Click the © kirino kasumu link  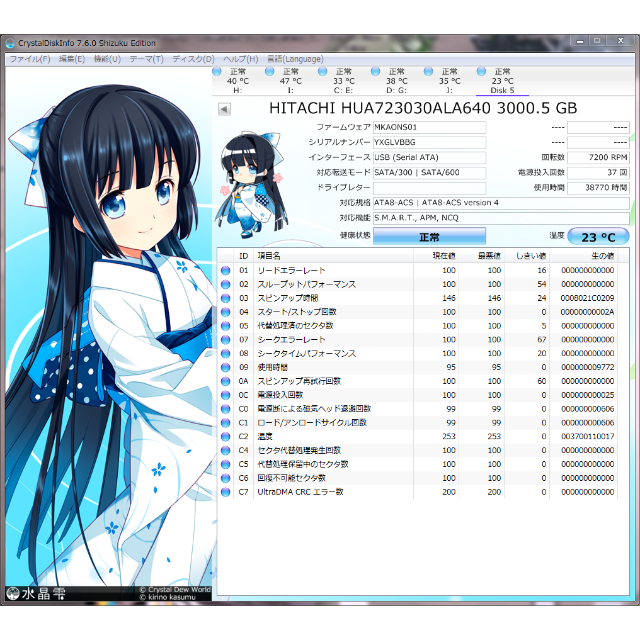point(167,597)
